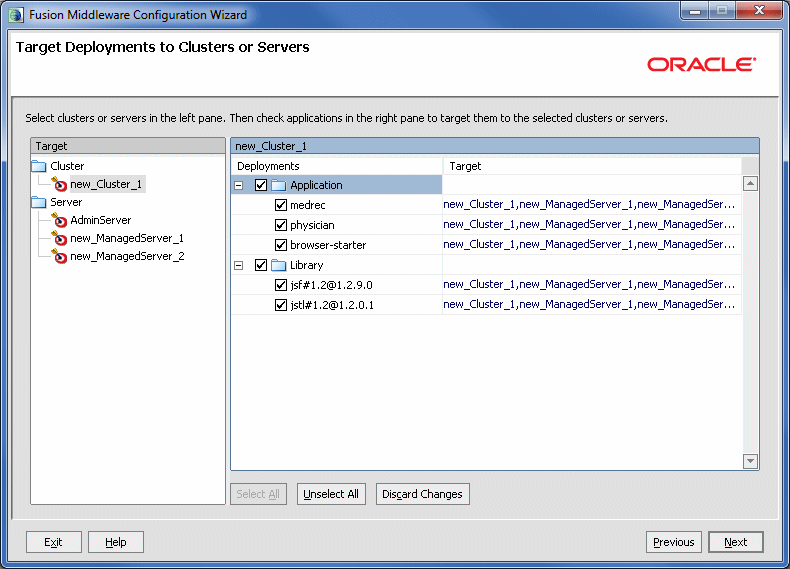Click the new_Cluster_1 pane header
The image size is (790, 569).
[x=495, y=146]
